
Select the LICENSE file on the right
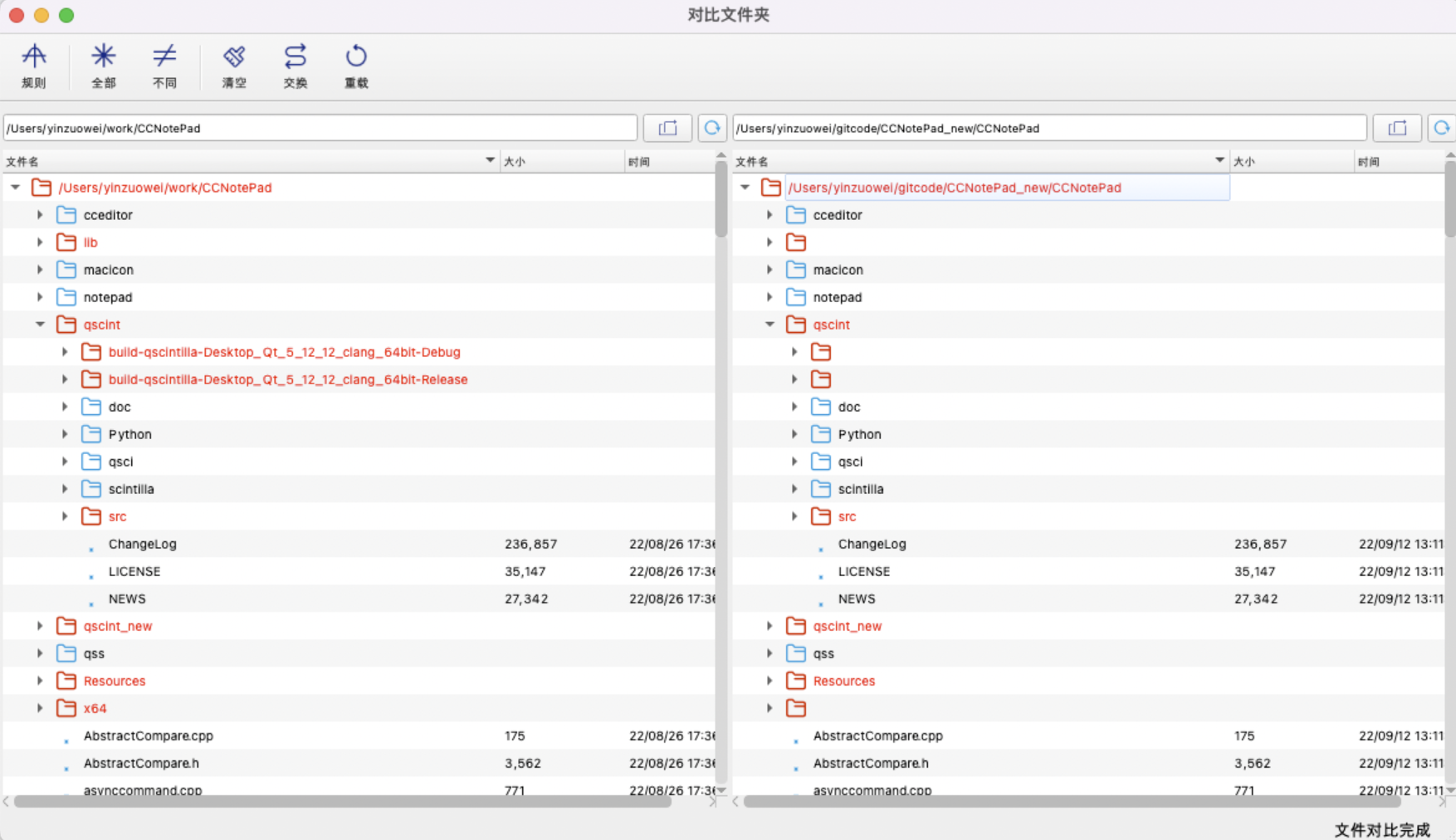(863, 571)
